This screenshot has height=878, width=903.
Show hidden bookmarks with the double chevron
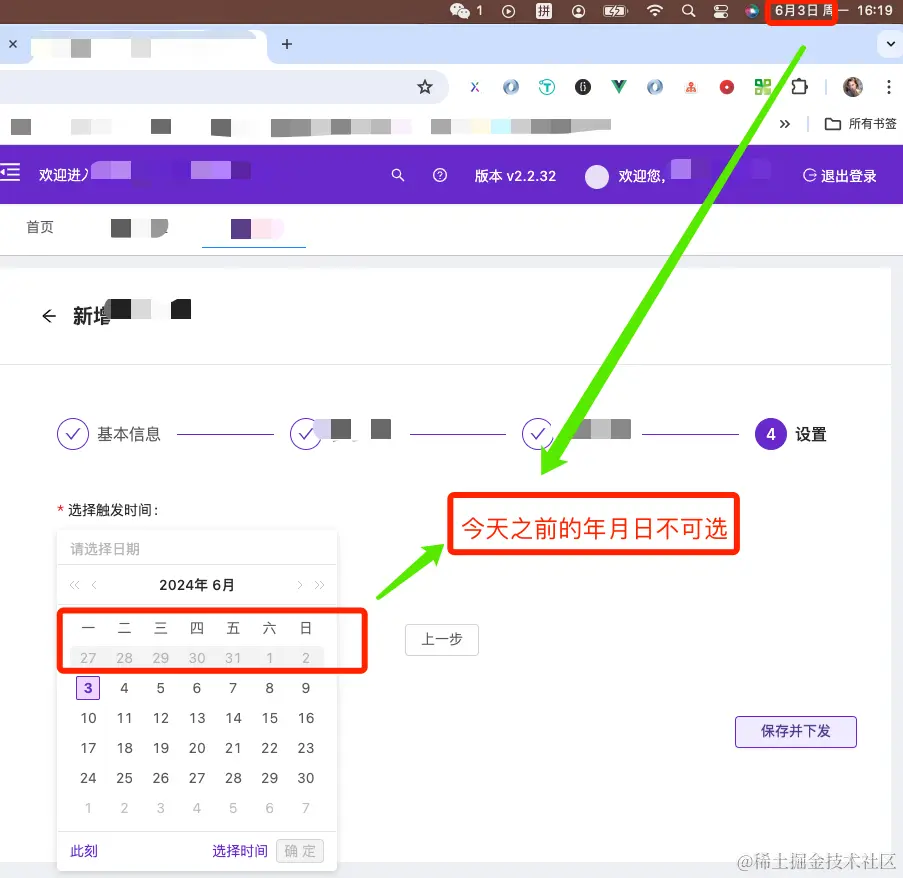point(784,124)
